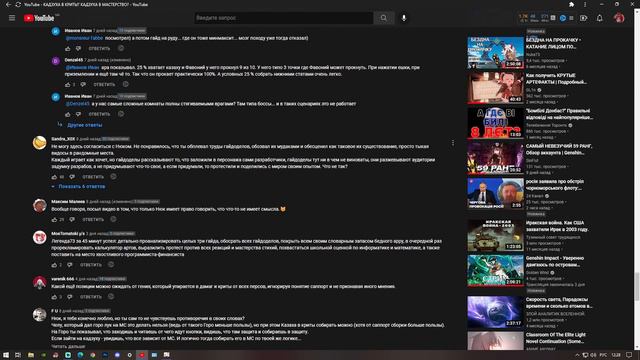The height and width of the screenshot is (360, 640).
Task: Go to YouTube home via the logo
Action: [39, 18]
